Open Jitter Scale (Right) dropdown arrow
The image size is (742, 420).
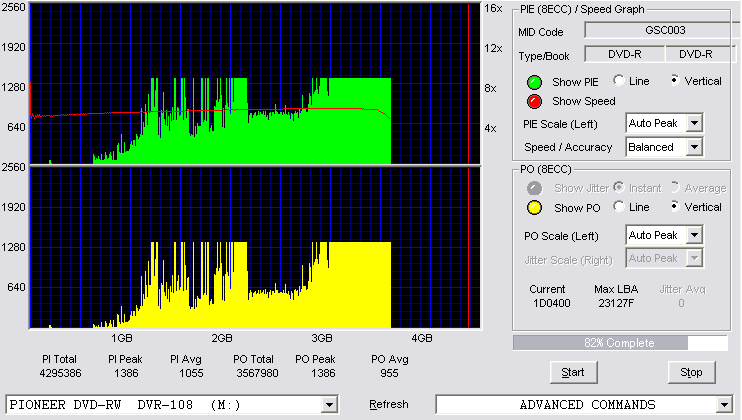click(694, 258)
